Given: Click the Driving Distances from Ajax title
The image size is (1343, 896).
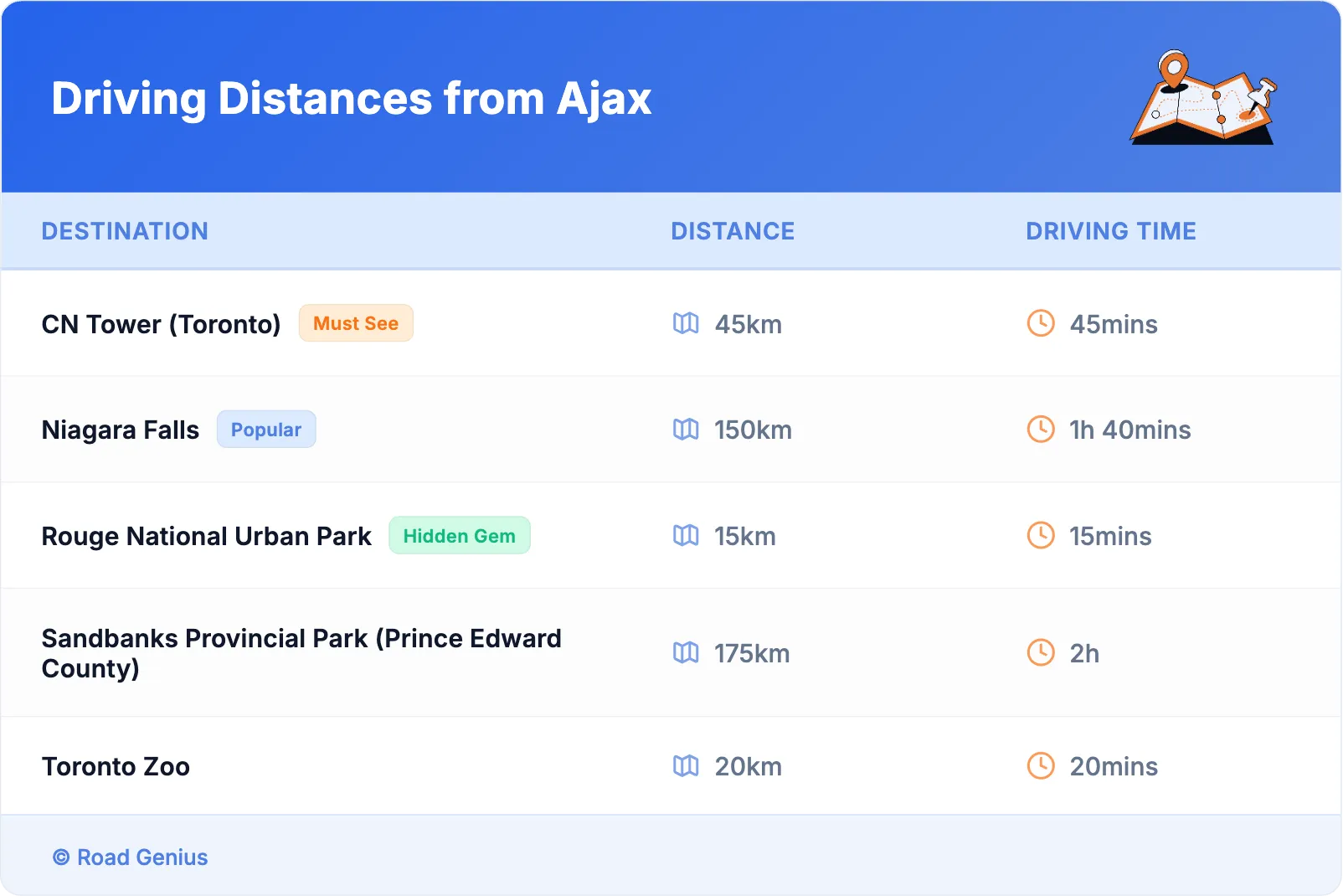Looking at the screenshot, I should pos(352,99).
